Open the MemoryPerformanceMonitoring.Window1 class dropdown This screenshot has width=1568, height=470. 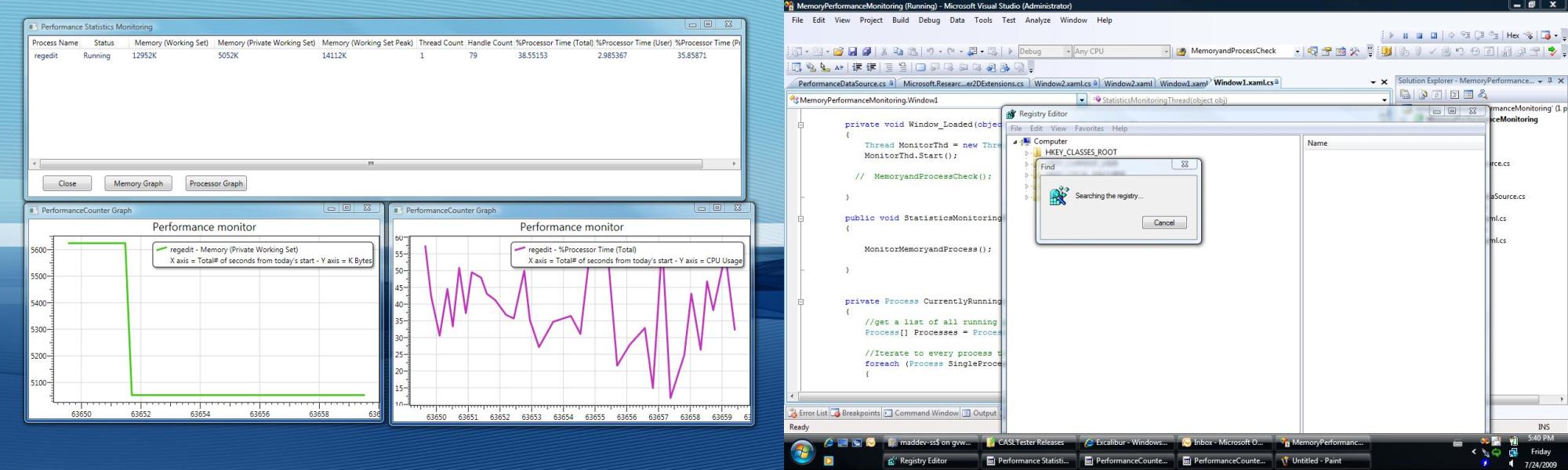(1082, 100)
